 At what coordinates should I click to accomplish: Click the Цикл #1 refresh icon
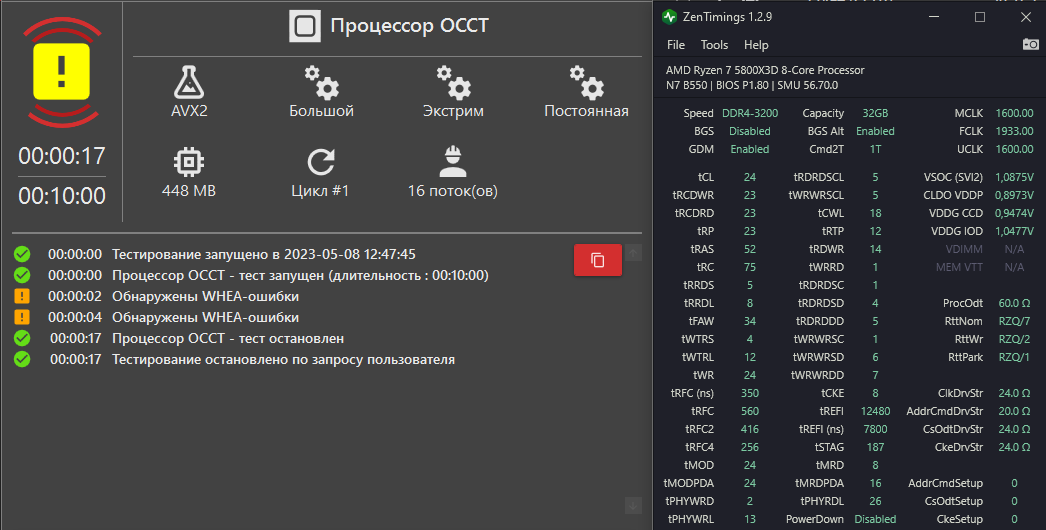[x=320, y=162]
